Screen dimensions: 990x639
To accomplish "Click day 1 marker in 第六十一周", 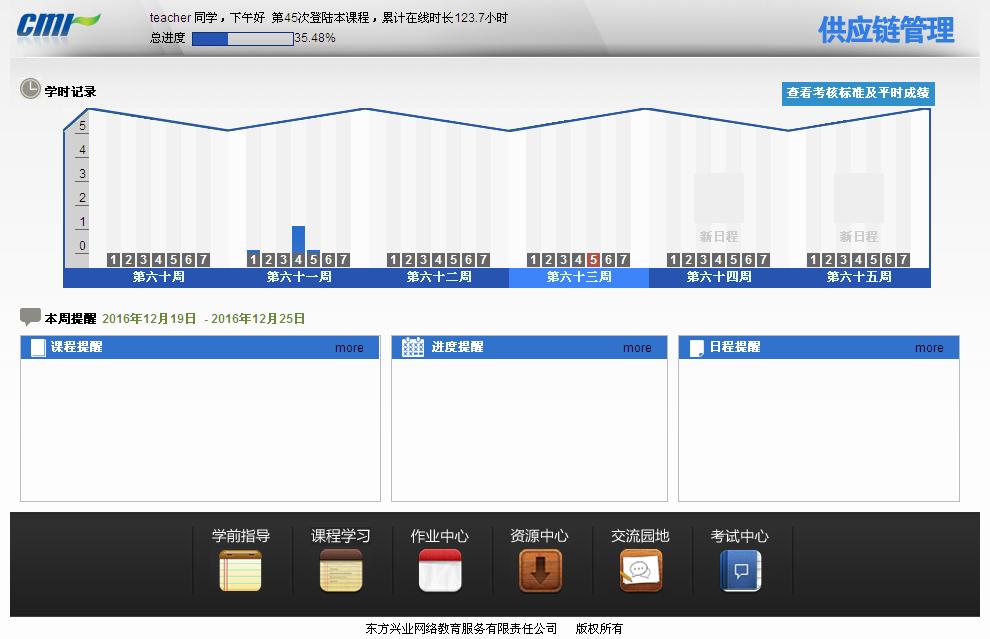I will click(253, 260).
